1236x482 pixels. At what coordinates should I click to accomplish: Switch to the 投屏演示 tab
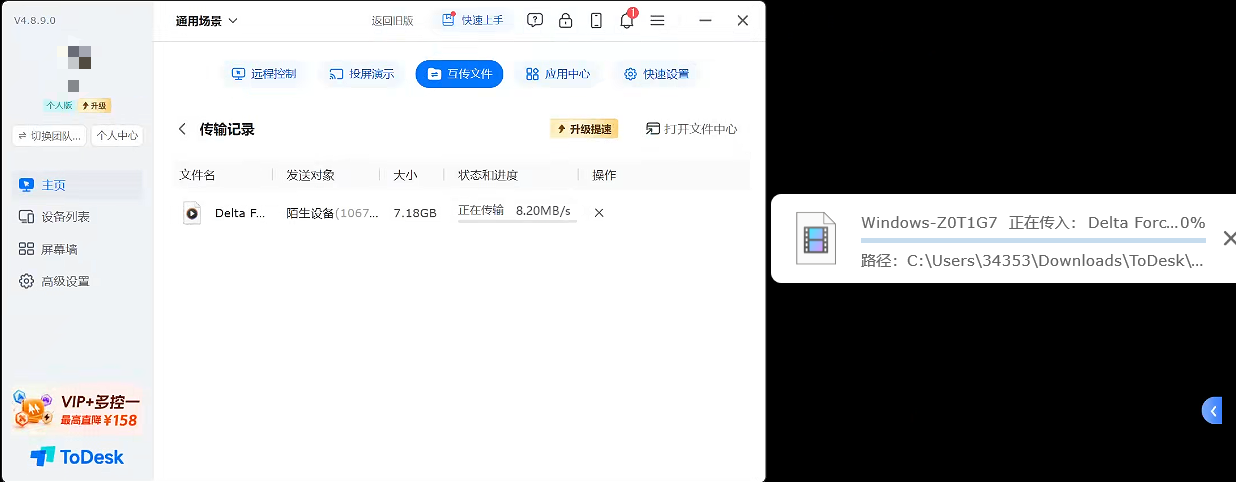[362, 74]
